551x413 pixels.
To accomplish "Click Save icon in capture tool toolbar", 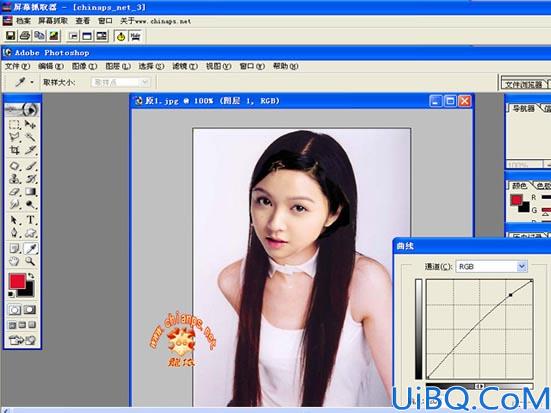I will pyautogui.click(x=11, y=36).
